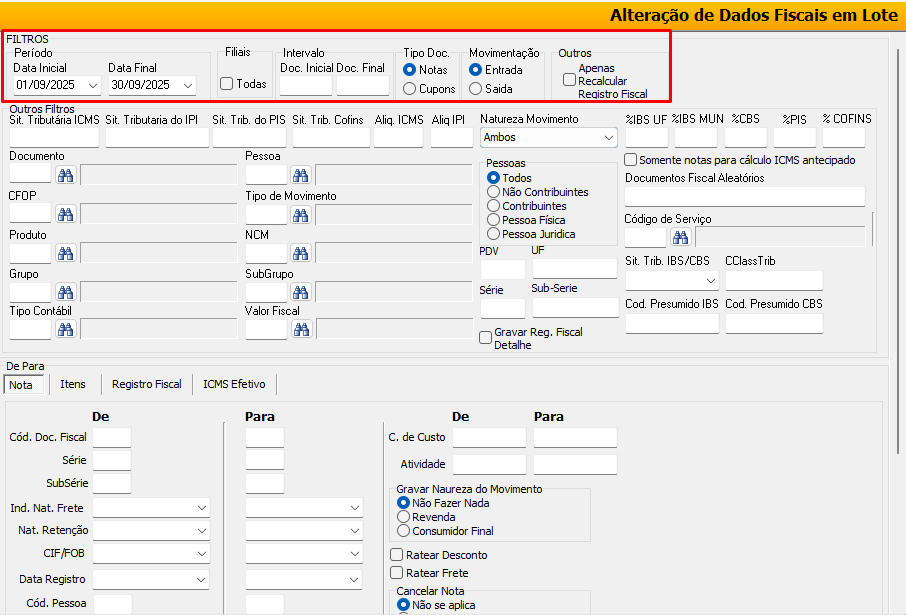Check the Ratear Frete checkbox
906x615 pixels.
pos(398,573)
